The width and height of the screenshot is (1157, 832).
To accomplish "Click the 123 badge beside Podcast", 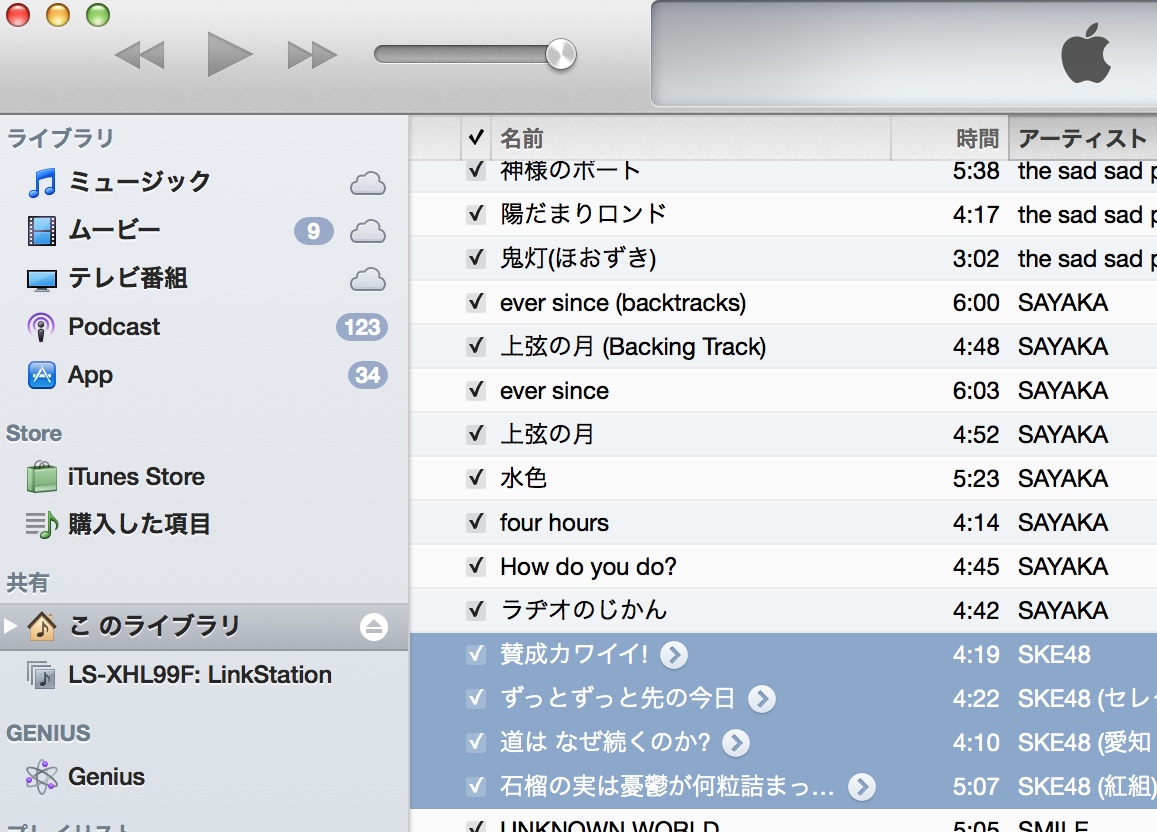I will pyautogui.click(x=362, y=327).
